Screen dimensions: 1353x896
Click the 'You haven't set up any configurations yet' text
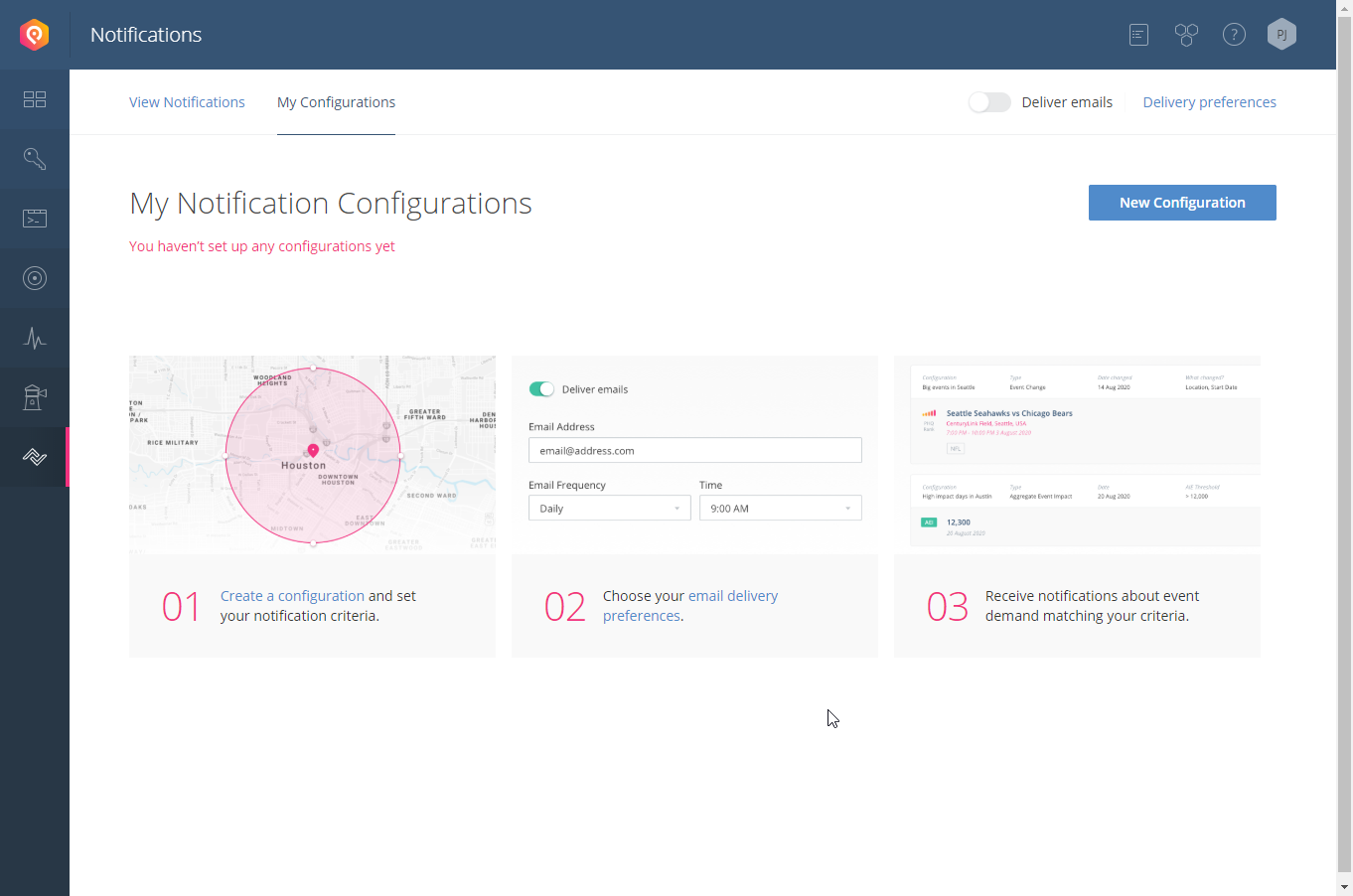(x=262, y=246)
